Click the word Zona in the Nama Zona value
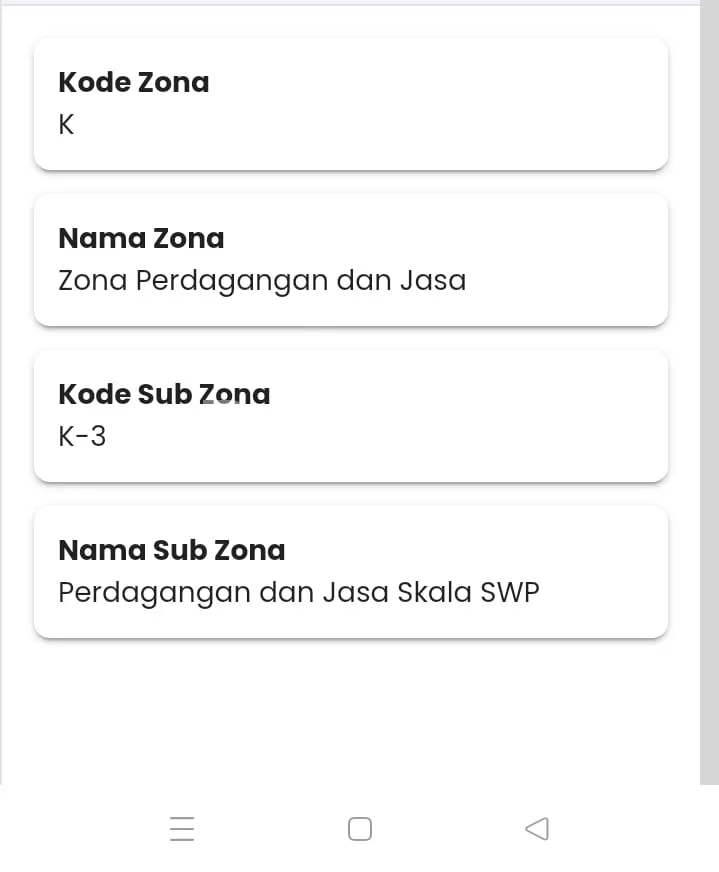Viewport: 719px width, 872px height. (x=93, y=280)
